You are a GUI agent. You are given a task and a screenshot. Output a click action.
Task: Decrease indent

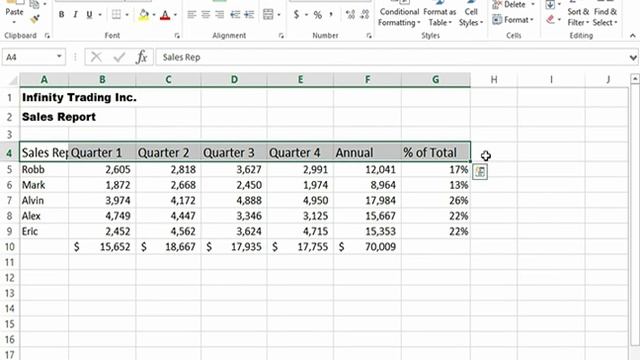(235, 15)
